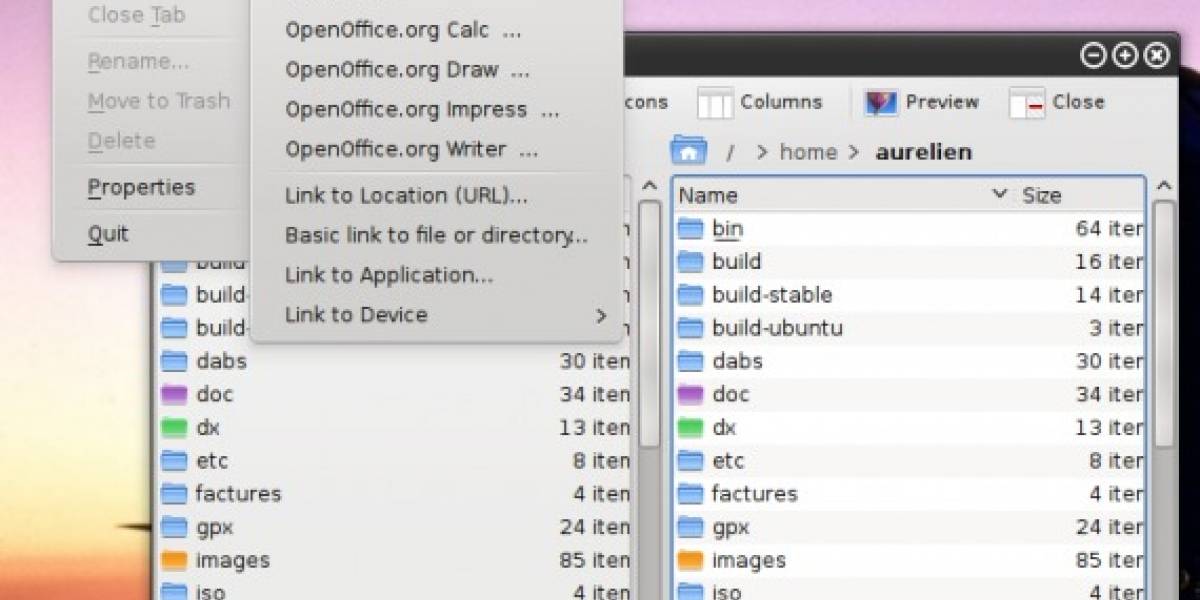Click images name in left pane

232,560
